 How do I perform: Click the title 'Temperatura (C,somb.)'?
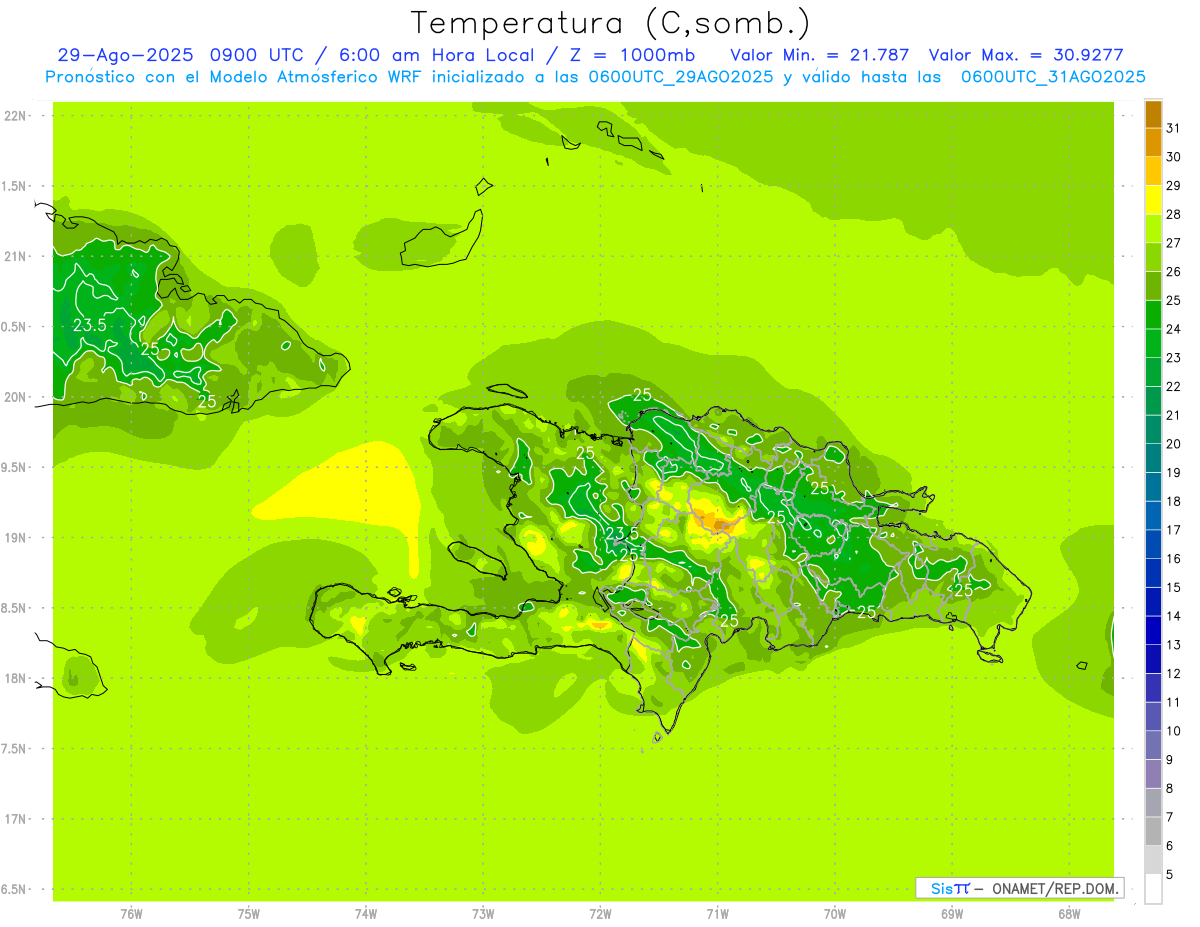click(611, 23)
